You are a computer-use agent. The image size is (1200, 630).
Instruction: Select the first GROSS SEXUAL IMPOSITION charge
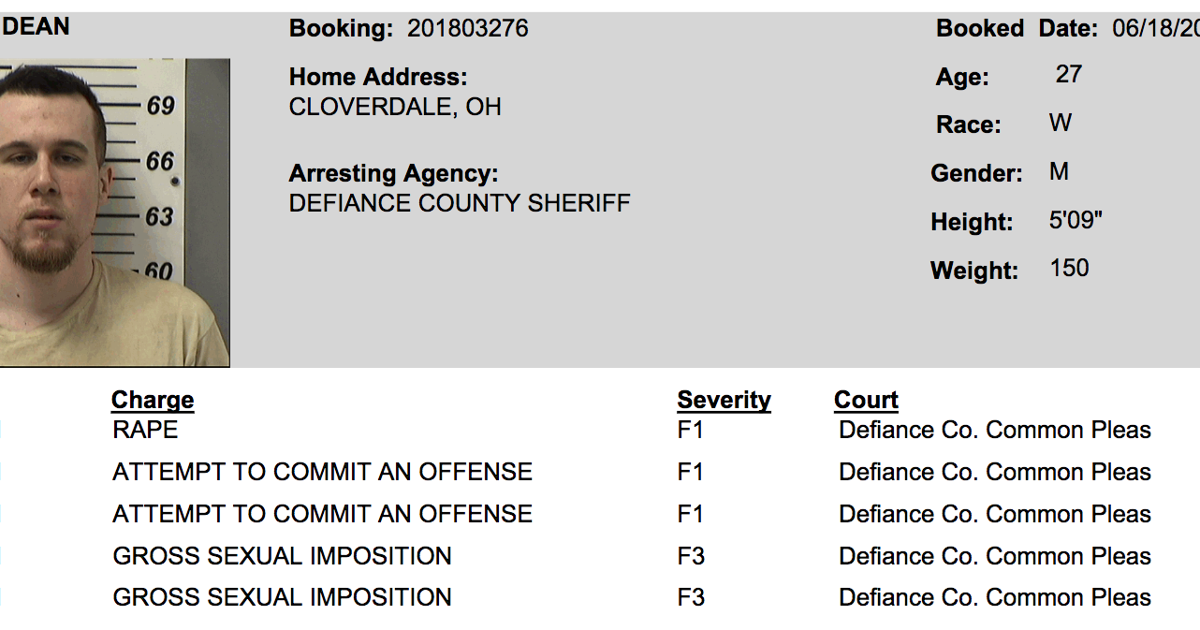pyautogui.click(x=282, y=556)
